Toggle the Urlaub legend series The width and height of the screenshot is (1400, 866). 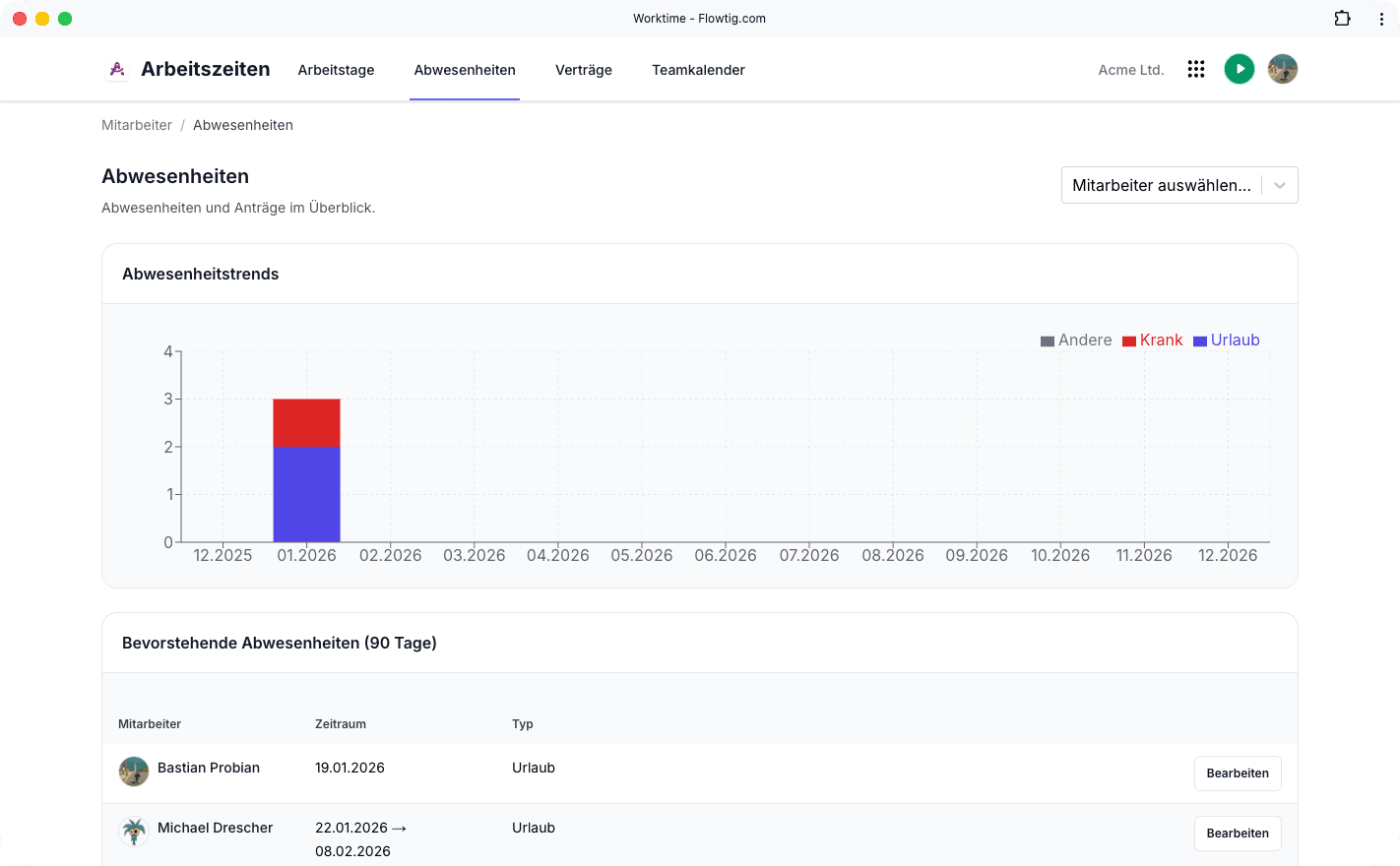[1227, 340]
